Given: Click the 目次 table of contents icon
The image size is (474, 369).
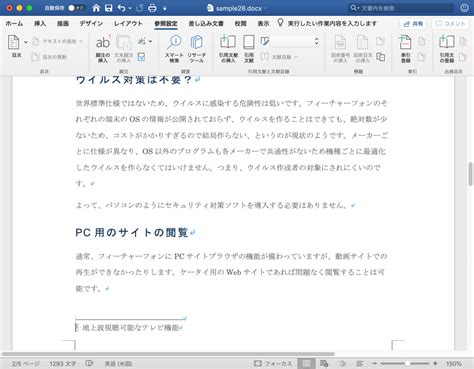Looking at the screenshot, I should (13, 42).
